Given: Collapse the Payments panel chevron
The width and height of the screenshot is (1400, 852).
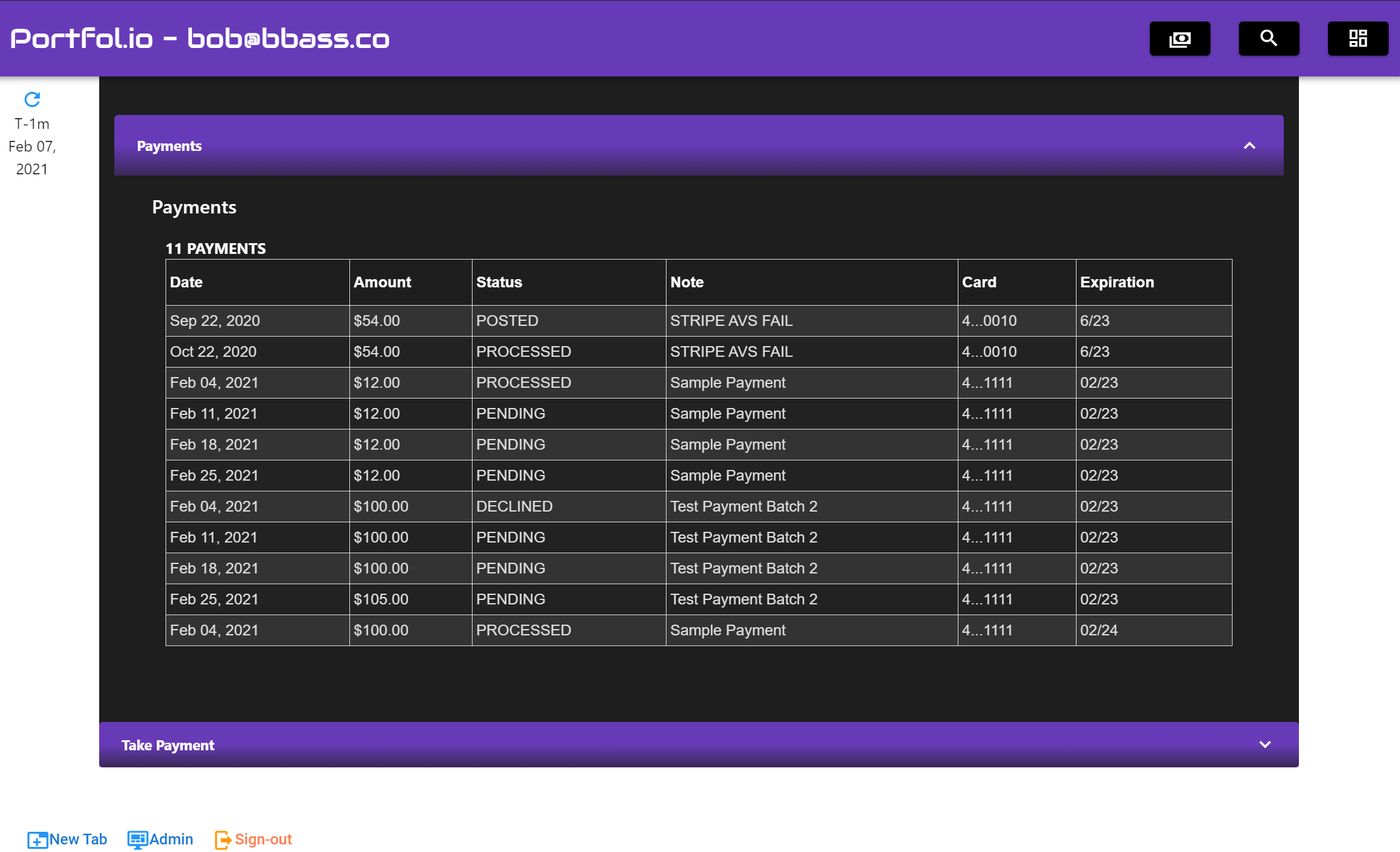Looking at the screenshot, I should pyautogui.click(x=1249, y=146).
